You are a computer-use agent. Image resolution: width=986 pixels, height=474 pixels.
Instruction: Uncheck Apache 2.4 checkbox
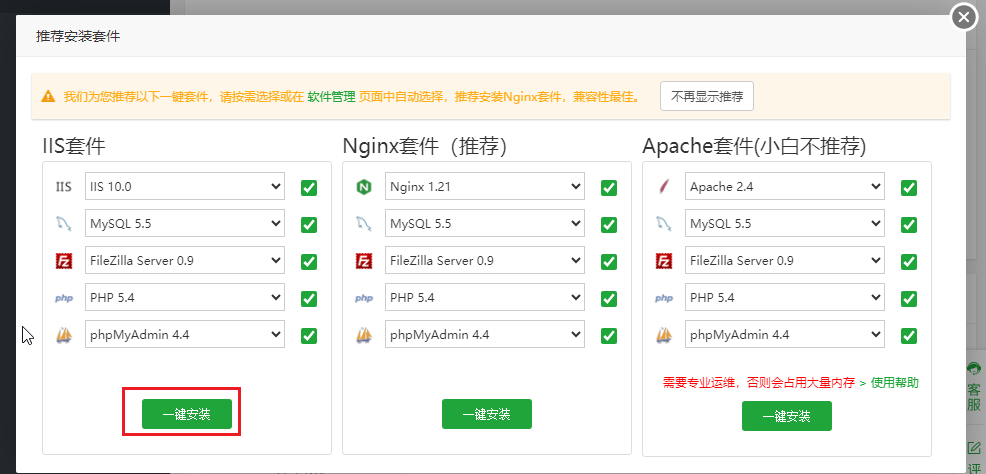click(x=909, y=187)
